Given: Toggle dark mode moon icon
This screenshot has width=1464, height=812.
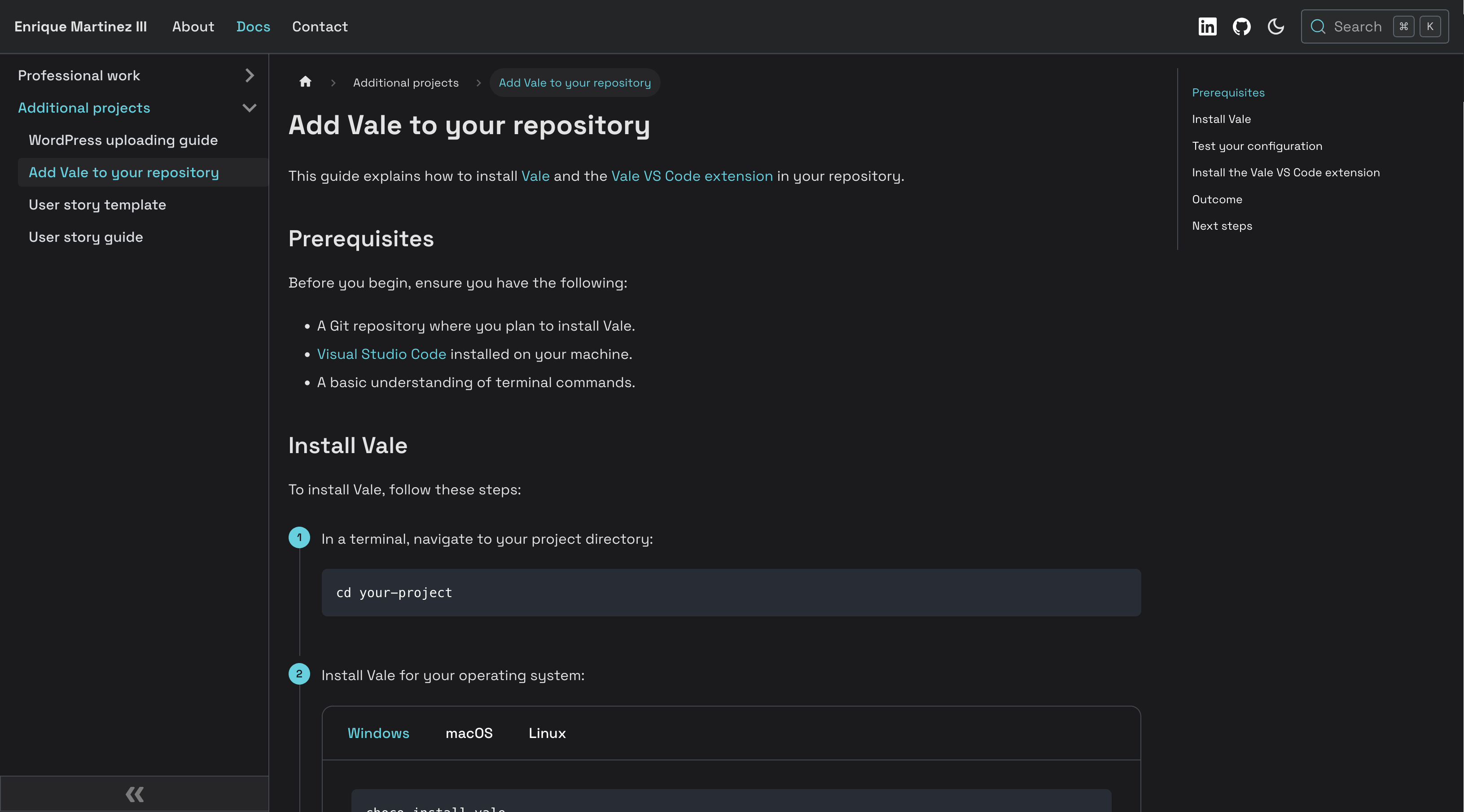Looking at the screenshot, I should point(1276,27).
